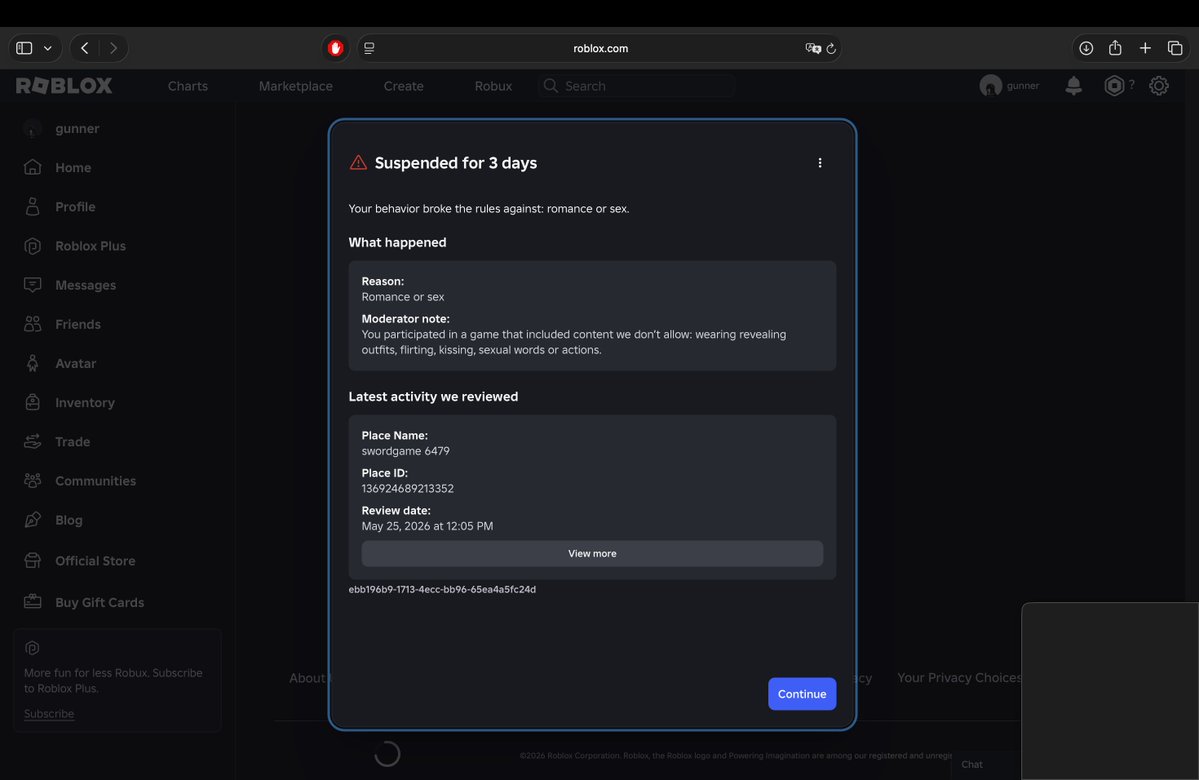Open notifications bell icon

point(1074,86)
